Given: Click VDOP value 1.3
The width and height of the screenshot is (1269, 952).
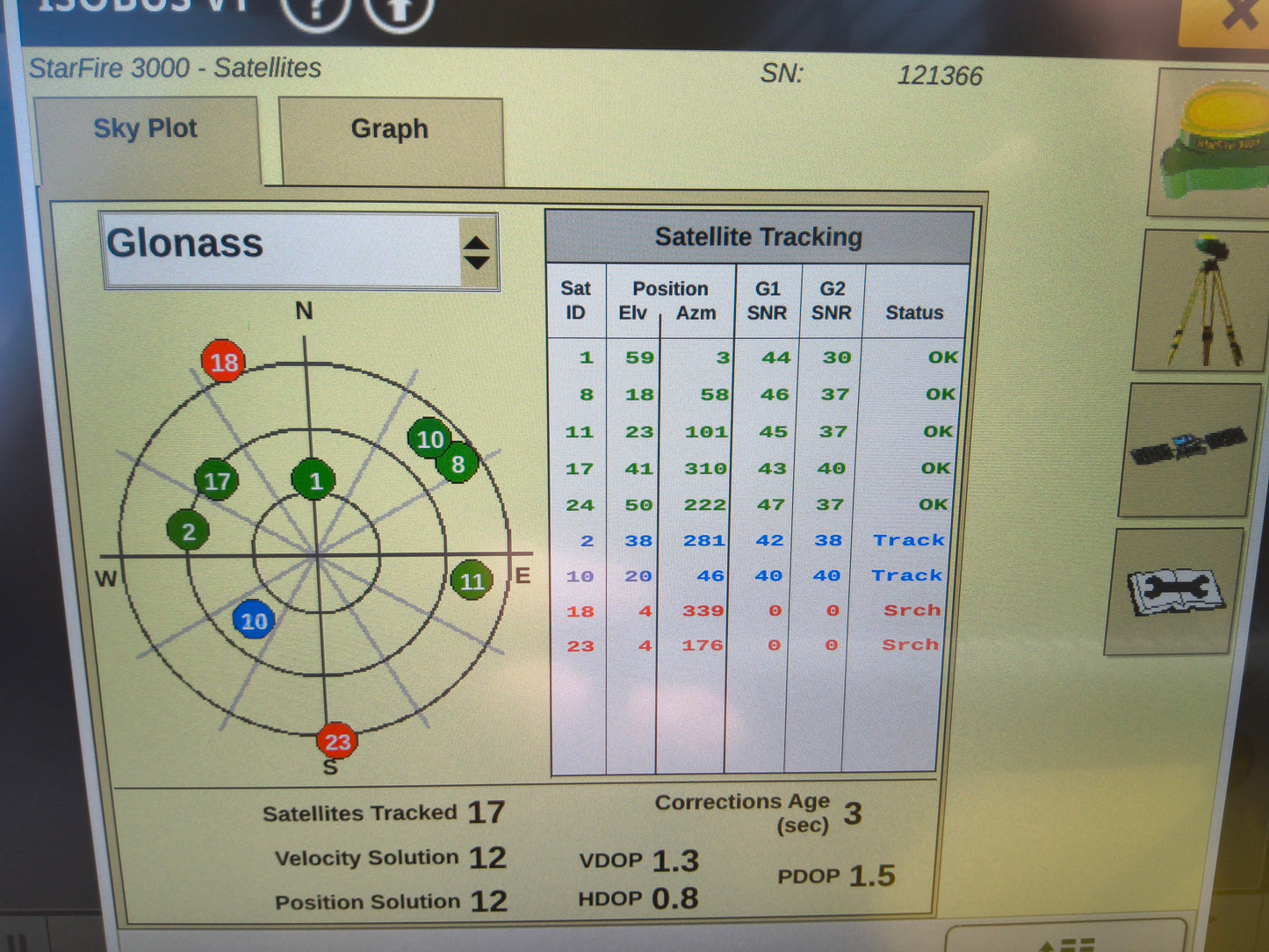Looking at the screenshot, I should click(x=675, y=861).
